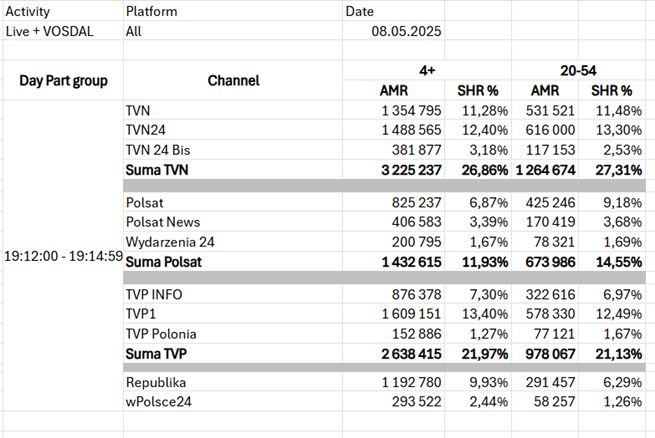The height and width of the screenshot is (438, 655).
Task: Select the time slot 19:12:00 - 19:14:59 cell
Action: (63, 255)
